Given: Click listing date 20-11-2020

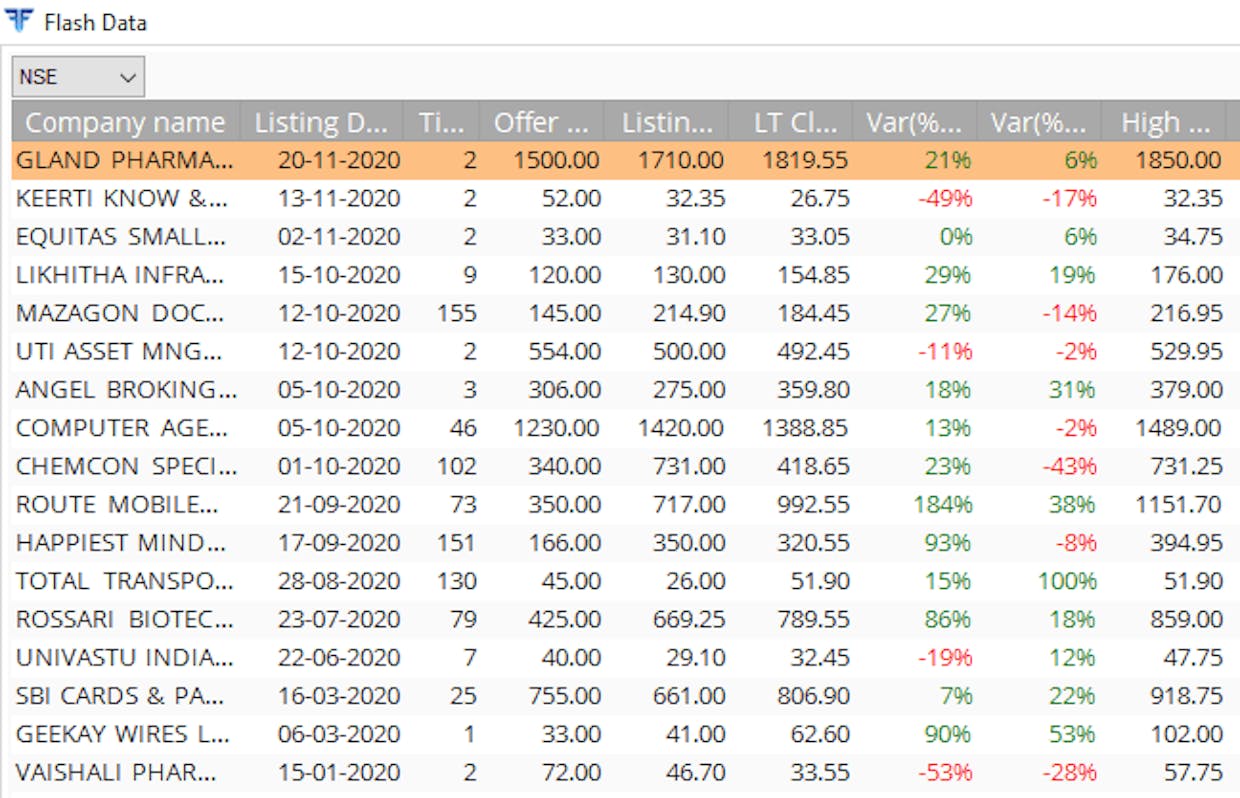Looking at the screenshot, I should pyautogui.click(x=339, y=160).
